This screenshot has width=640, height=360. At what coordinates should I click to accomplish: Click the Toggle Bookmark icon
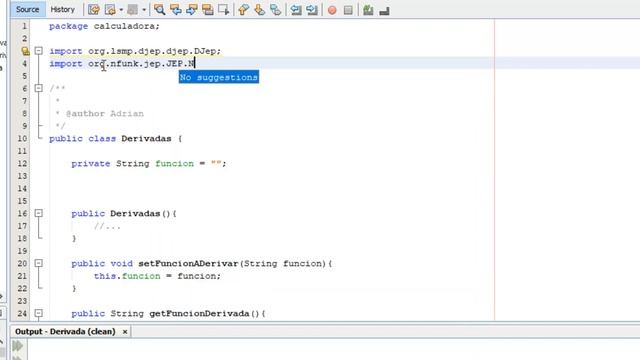tap(276, 10)
